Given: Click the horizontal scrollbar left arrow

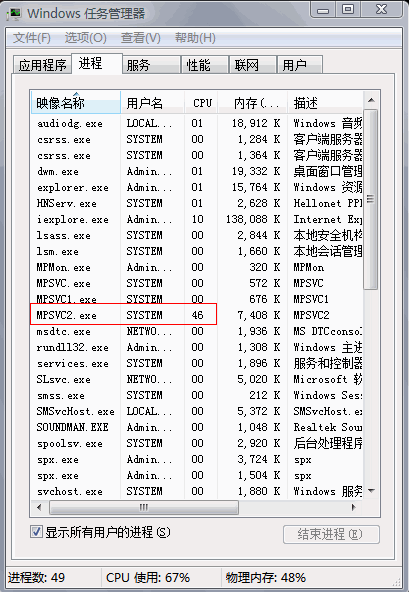Looking at the screenshot, I should click(39, 507).
